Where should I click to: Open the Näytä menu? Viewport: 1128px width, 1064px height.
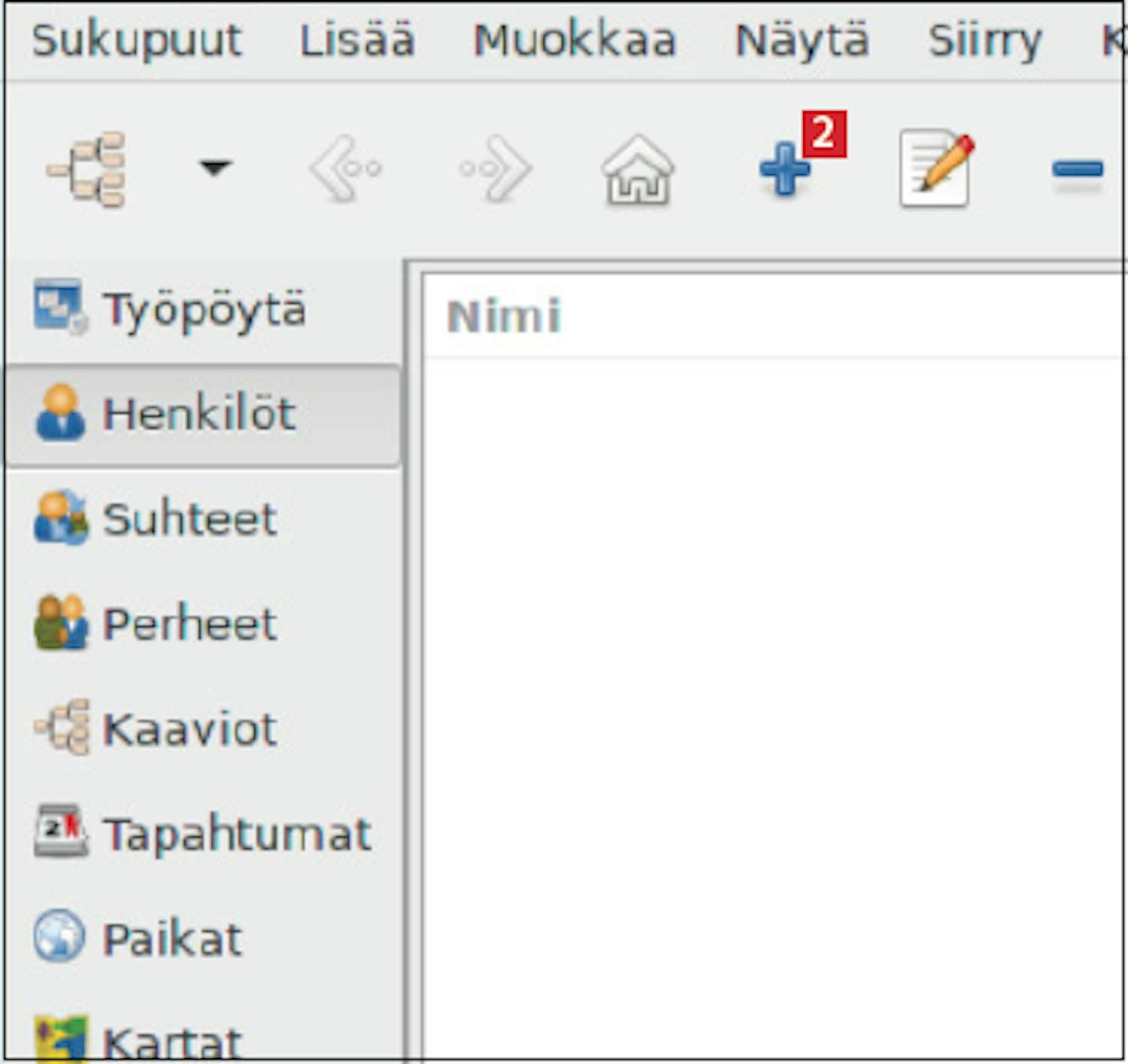coord(802,40)
